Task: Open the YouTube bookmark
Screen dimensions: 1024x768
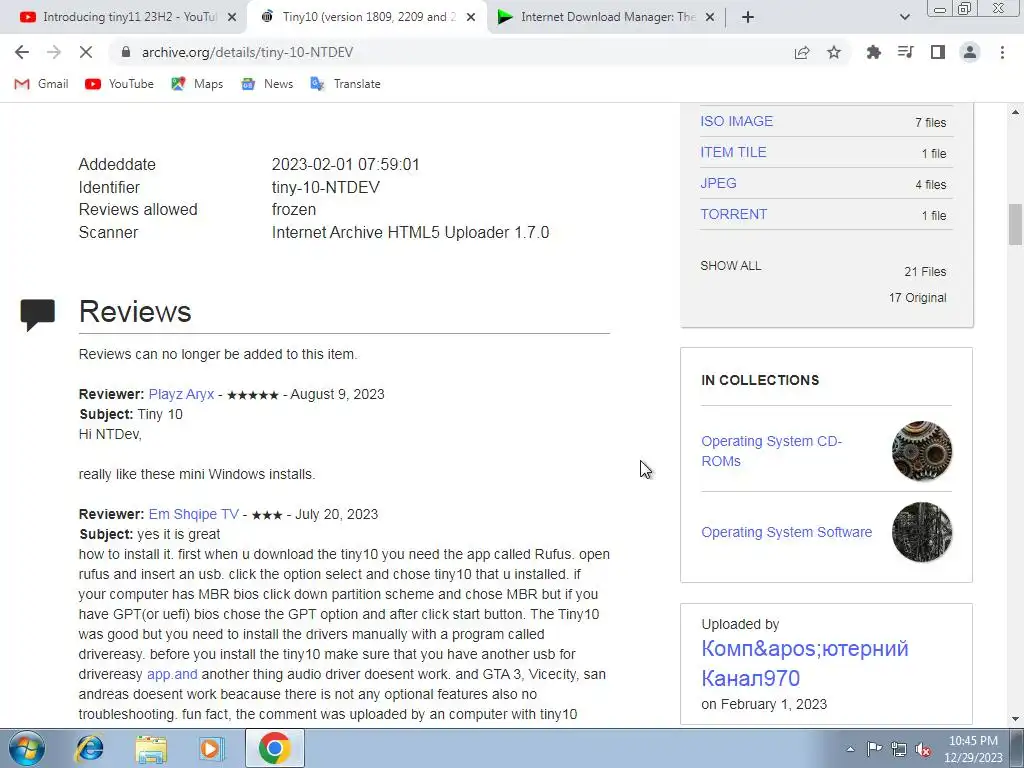Action: pos(120,84)
